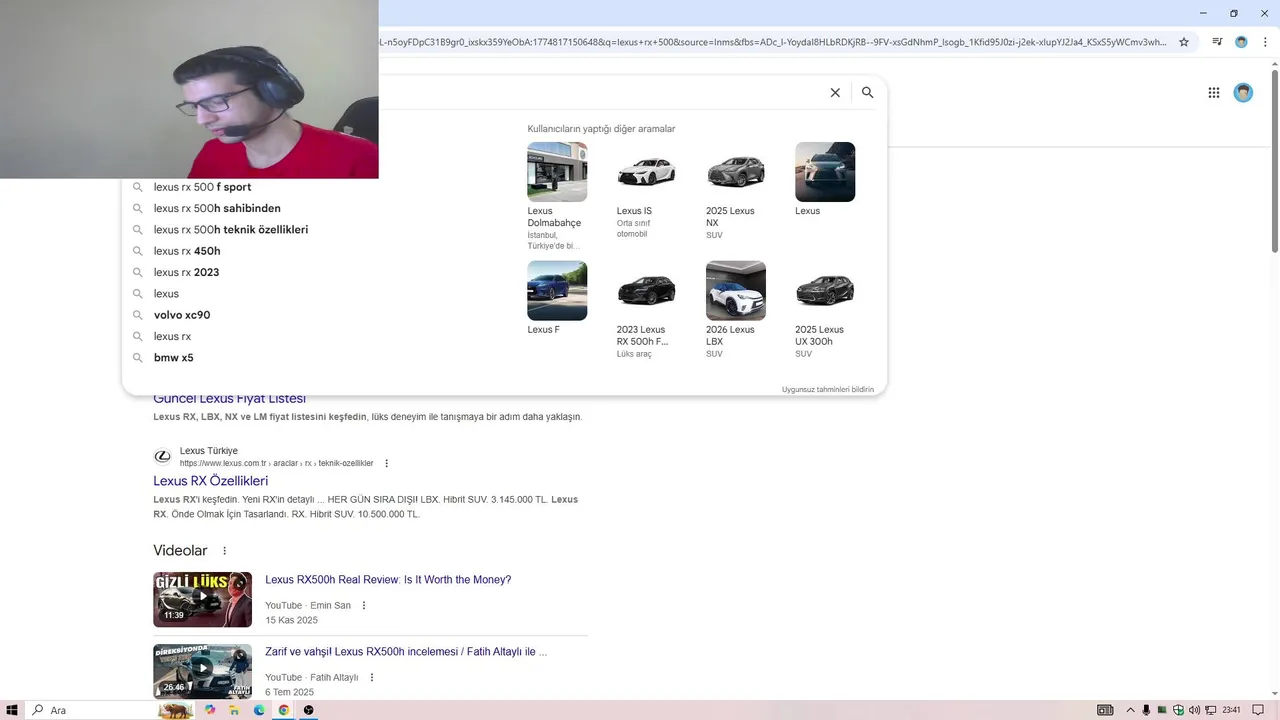Viewport: 1280px width, 720px height.
Task: Play the 26:46 video thumbnail
Action: (202, 672)
